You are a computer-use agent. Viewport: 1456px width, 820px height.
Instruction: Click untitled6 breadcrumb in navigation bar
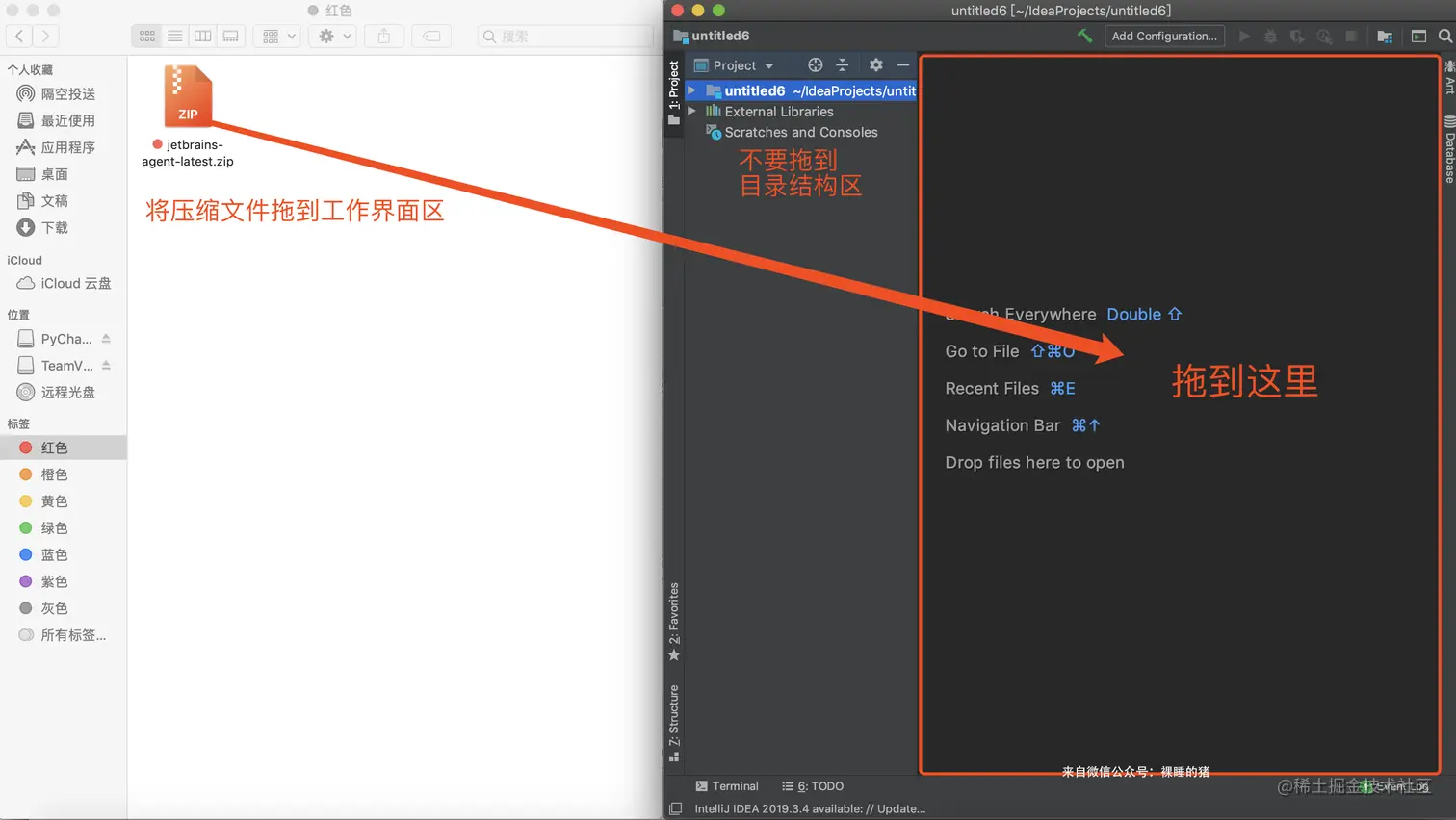[x=712, y=36]
